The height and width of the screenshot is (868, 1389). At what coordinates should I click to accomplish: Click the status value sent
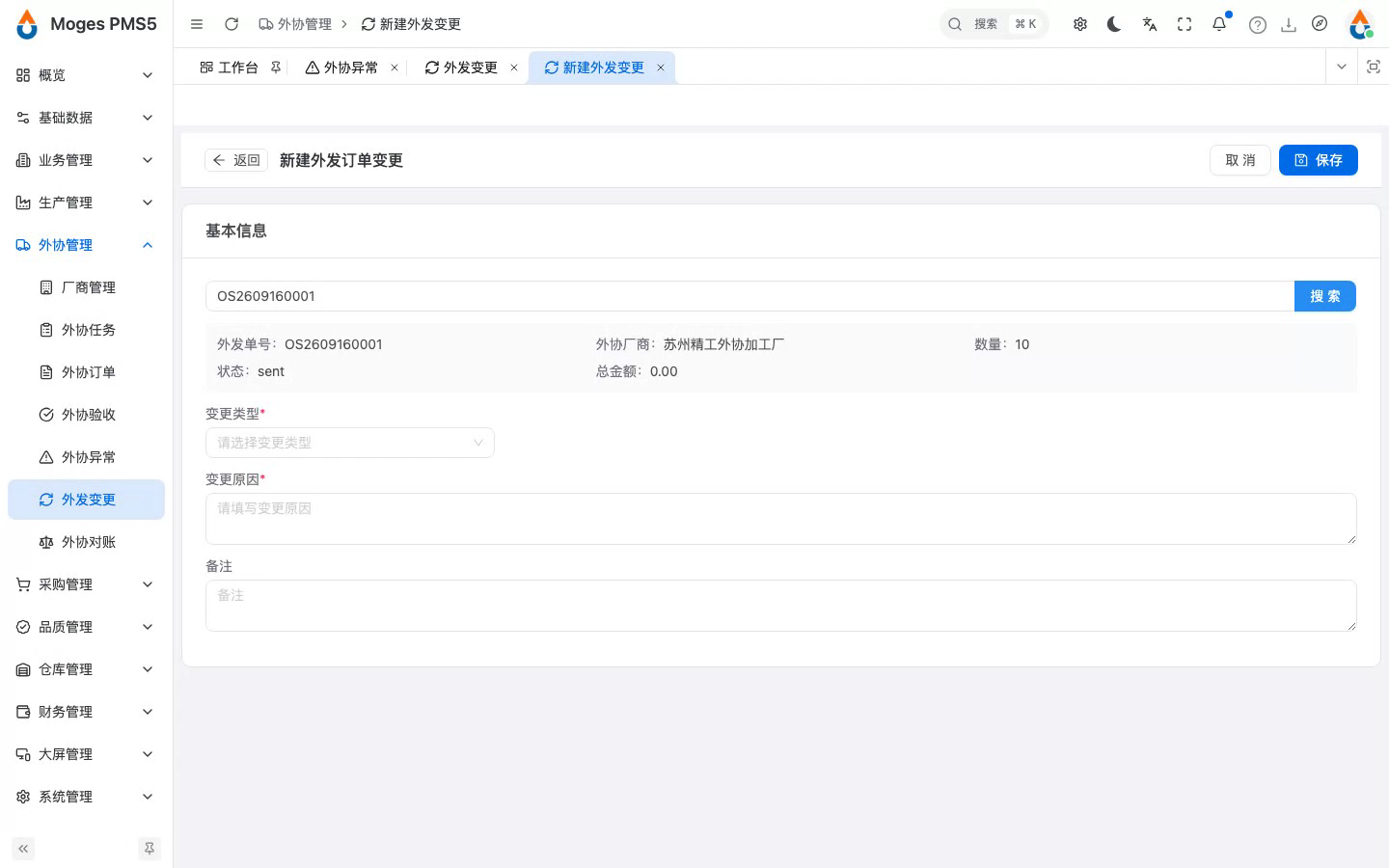tap(271, 371)
